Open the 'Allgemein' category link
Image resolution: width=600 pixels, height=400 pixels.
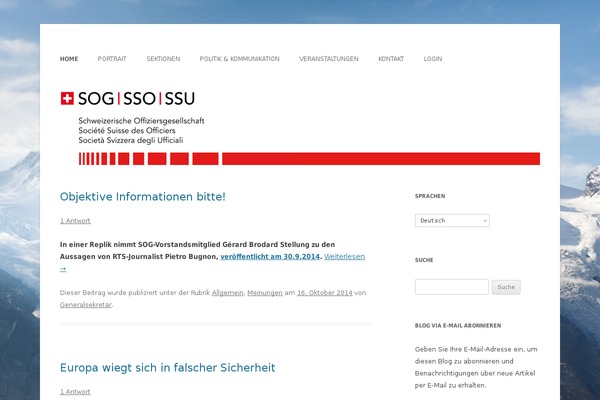[x=227, y=292]
